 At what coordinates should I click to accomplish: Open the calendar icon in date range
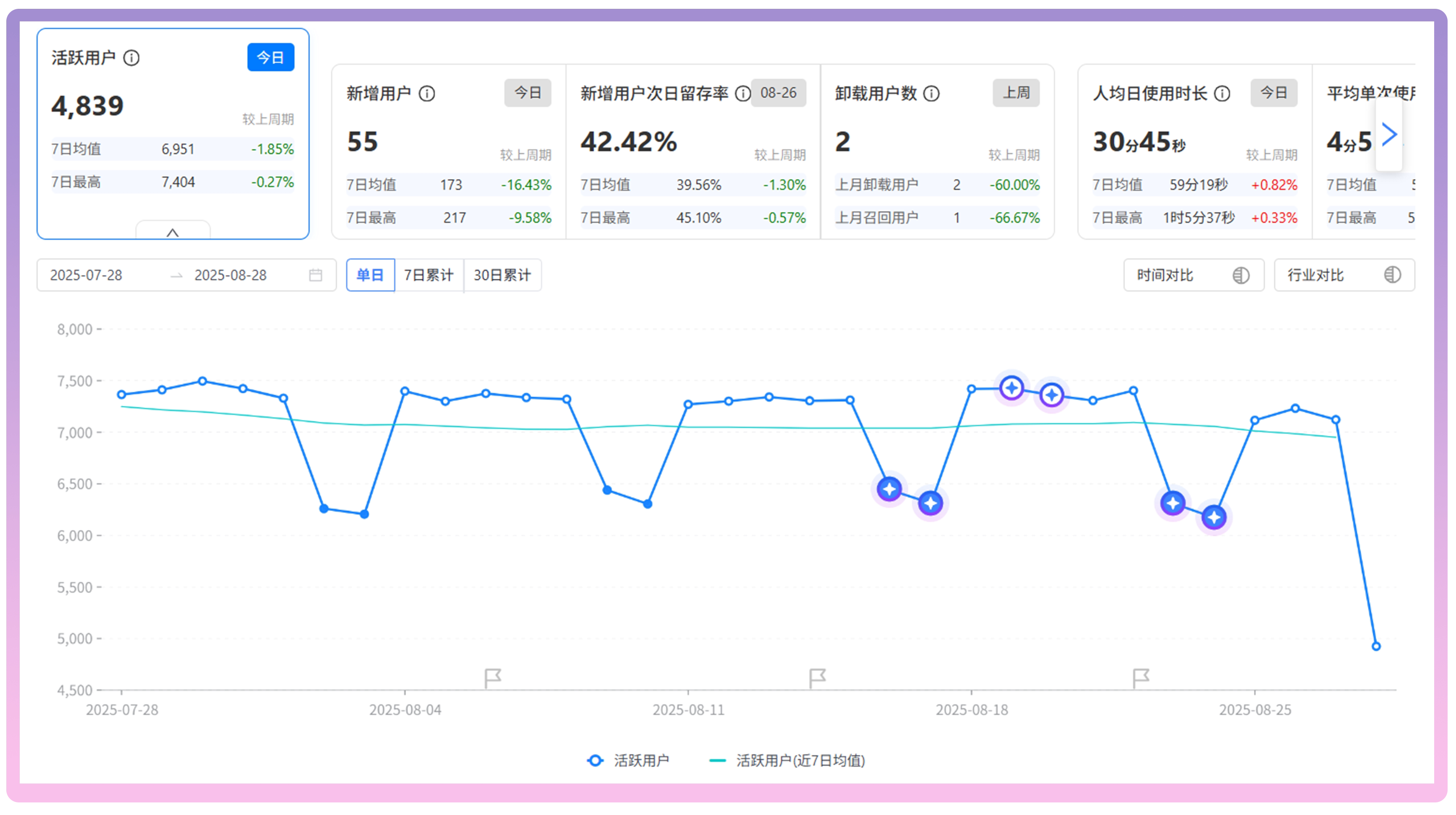point(315,275)
